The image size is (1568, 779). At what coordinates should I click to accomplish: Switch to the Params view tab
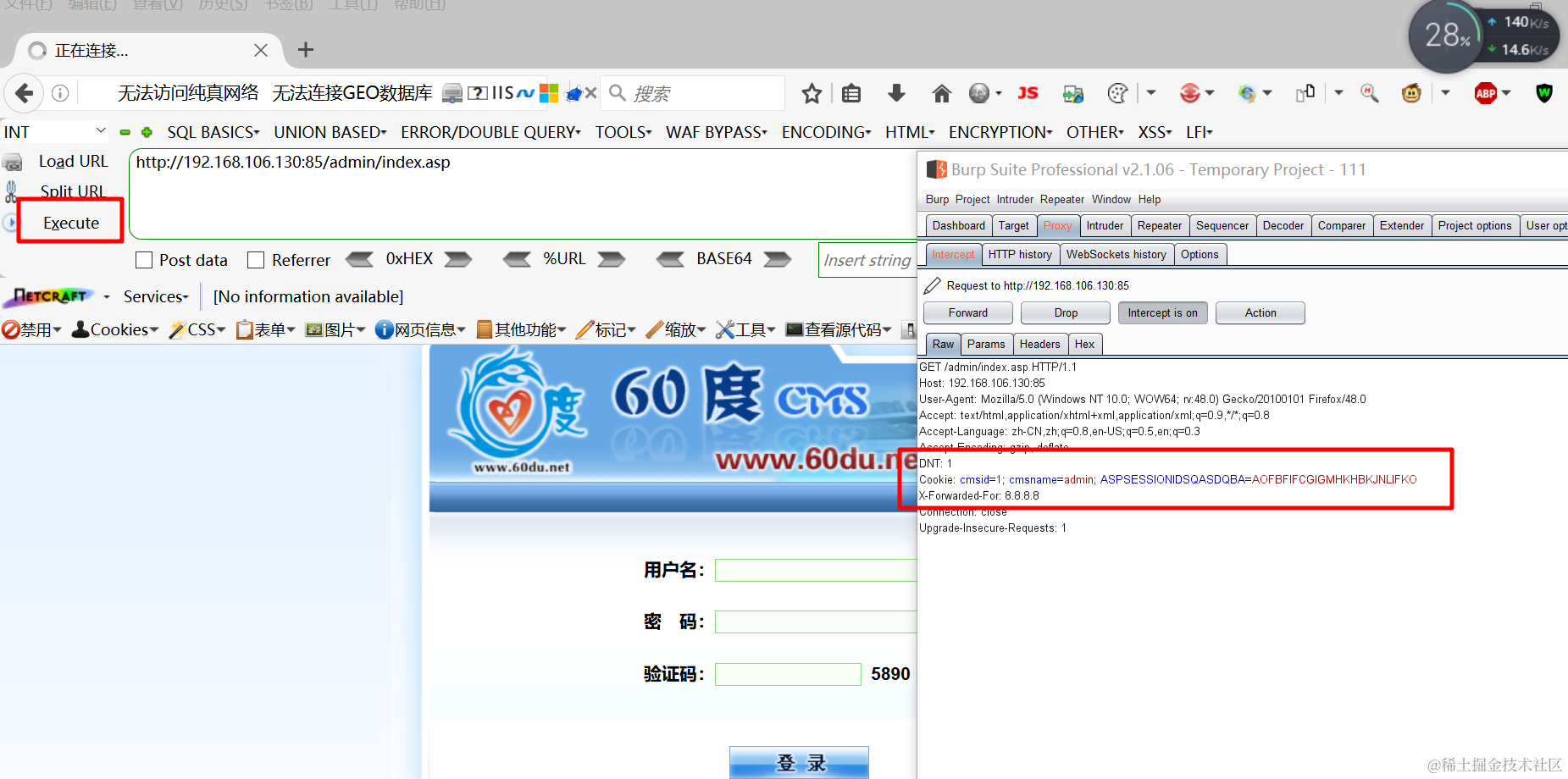[x=986, y=344]
